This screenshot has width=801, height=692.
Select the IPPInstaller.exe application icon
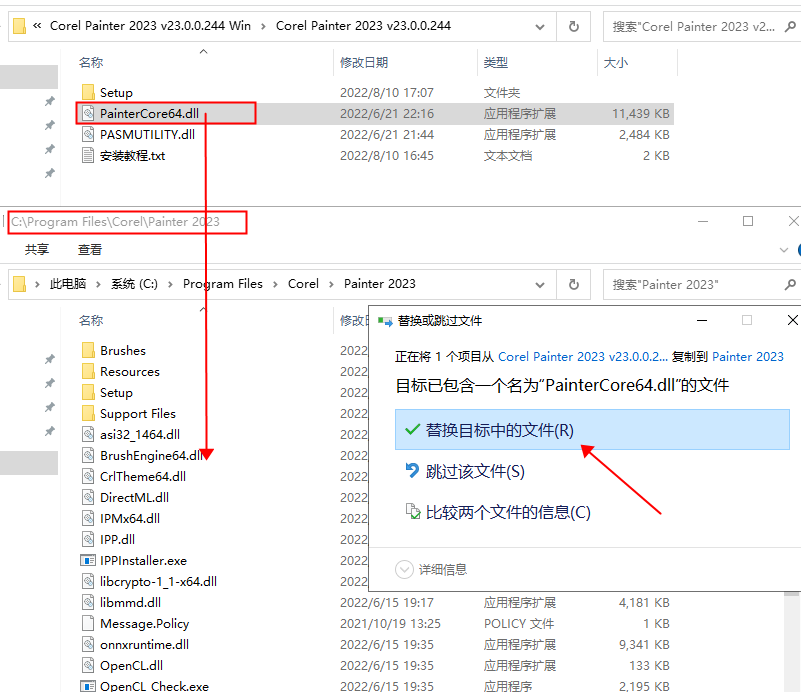click(88, 560)
